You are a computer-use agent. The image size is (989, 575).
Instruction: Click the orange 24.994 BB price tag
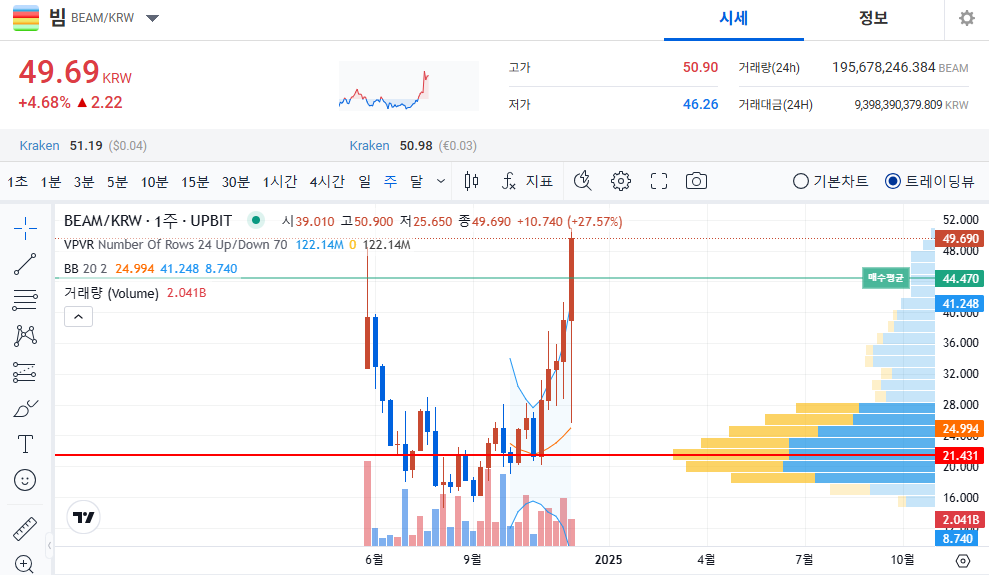point(959,429)
